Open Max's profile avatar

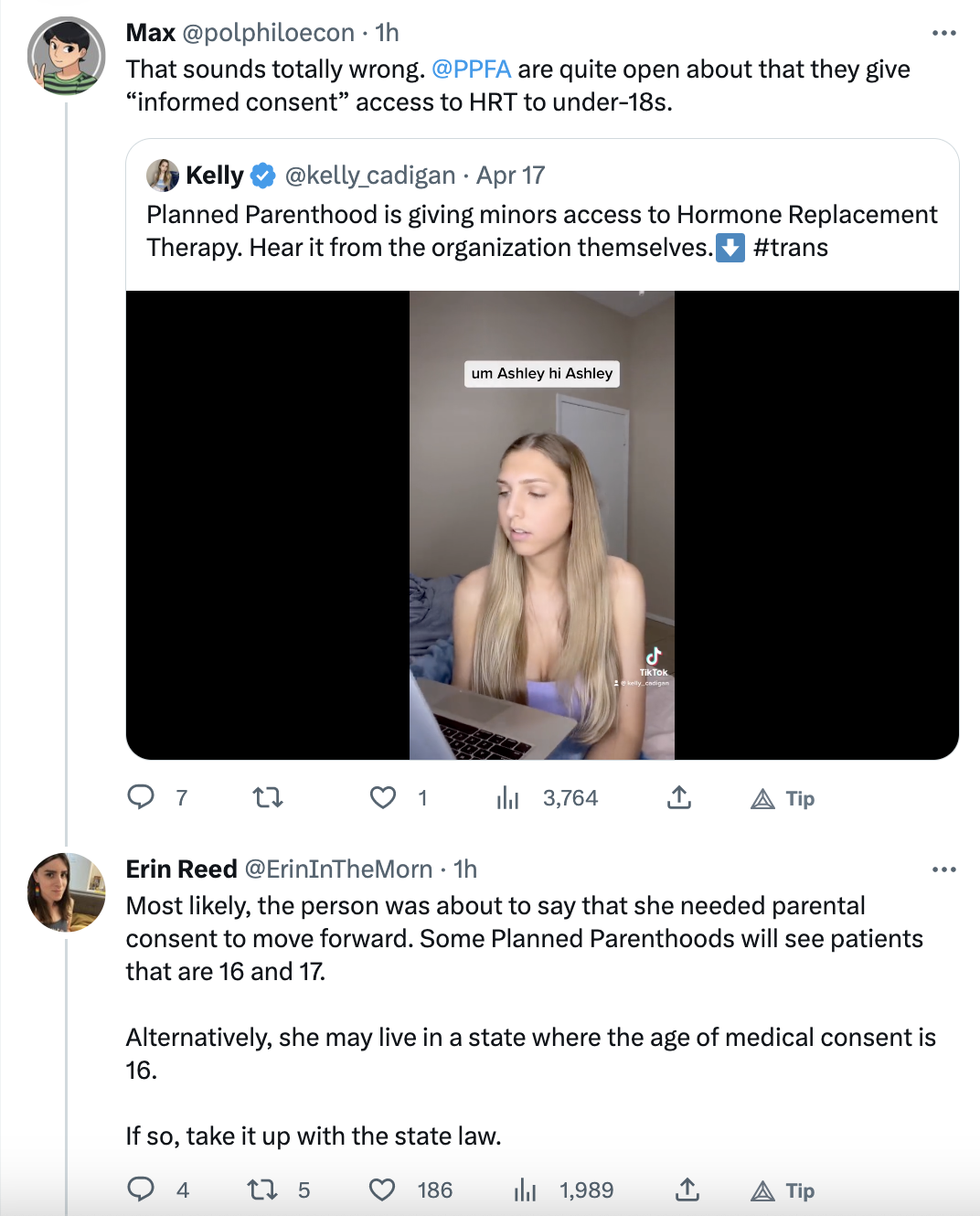pyautogui.click(x=66, y=57)
